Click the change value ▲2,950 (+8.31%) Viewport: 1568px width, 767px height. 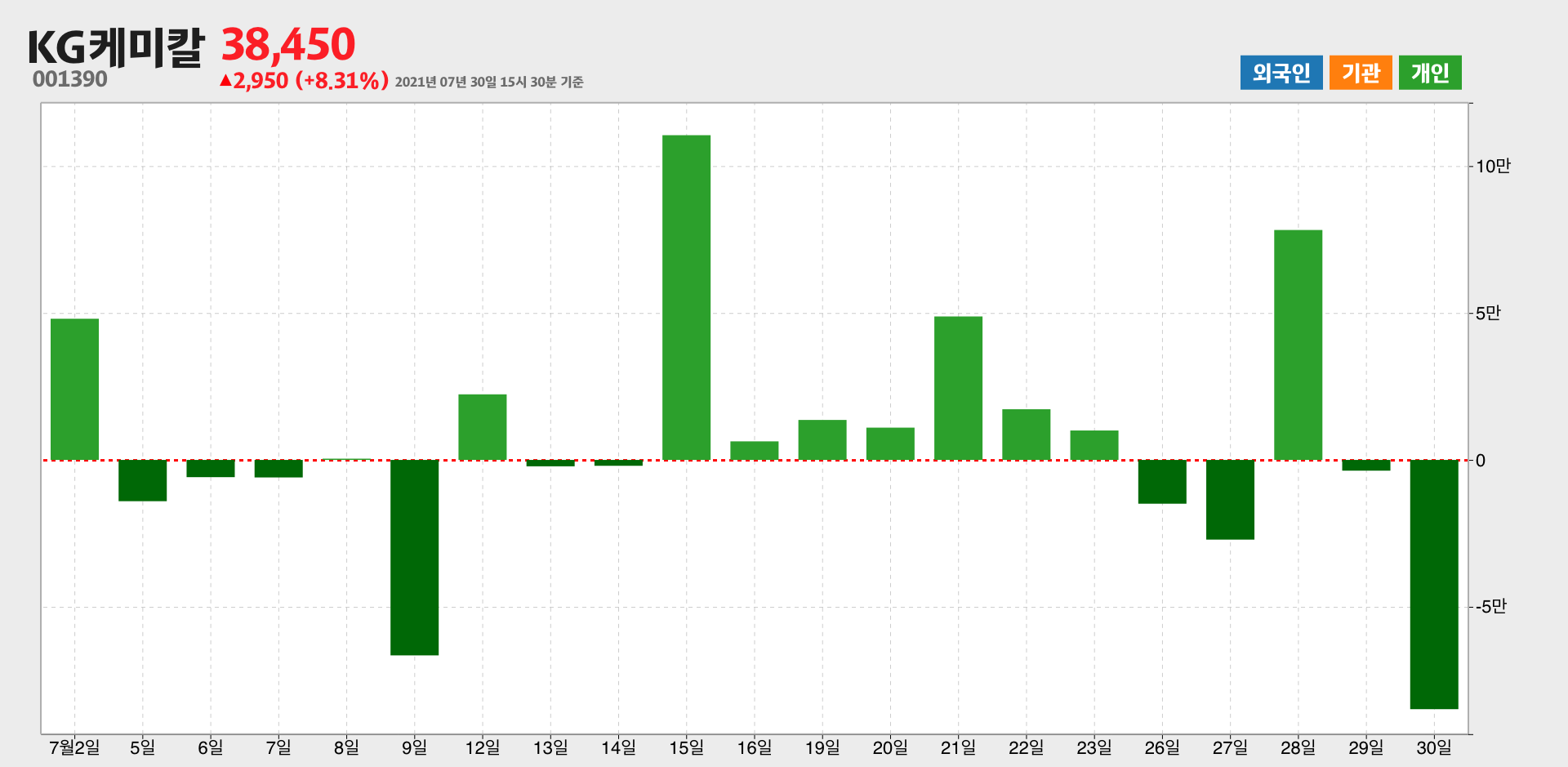(304, 81)
